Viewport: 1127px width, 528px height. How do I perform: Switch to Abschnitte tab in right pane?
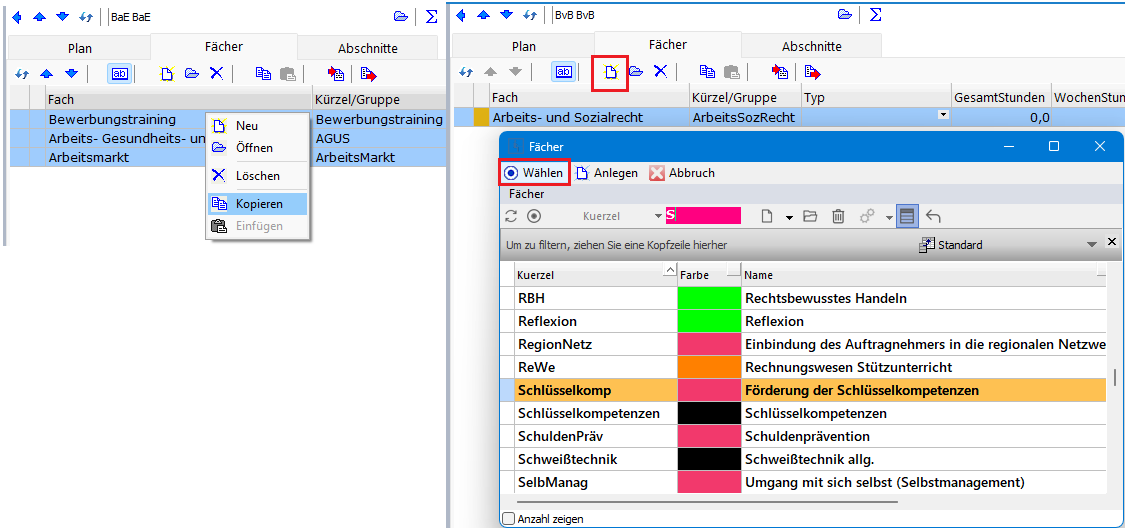(x=811, y=46)
